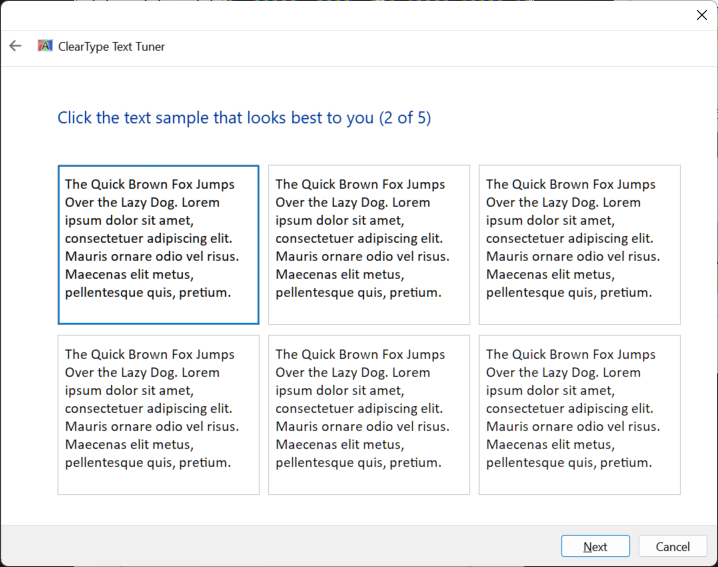Click "Maecenas elit metus," in top-right sample

click(x=548, y=274)
